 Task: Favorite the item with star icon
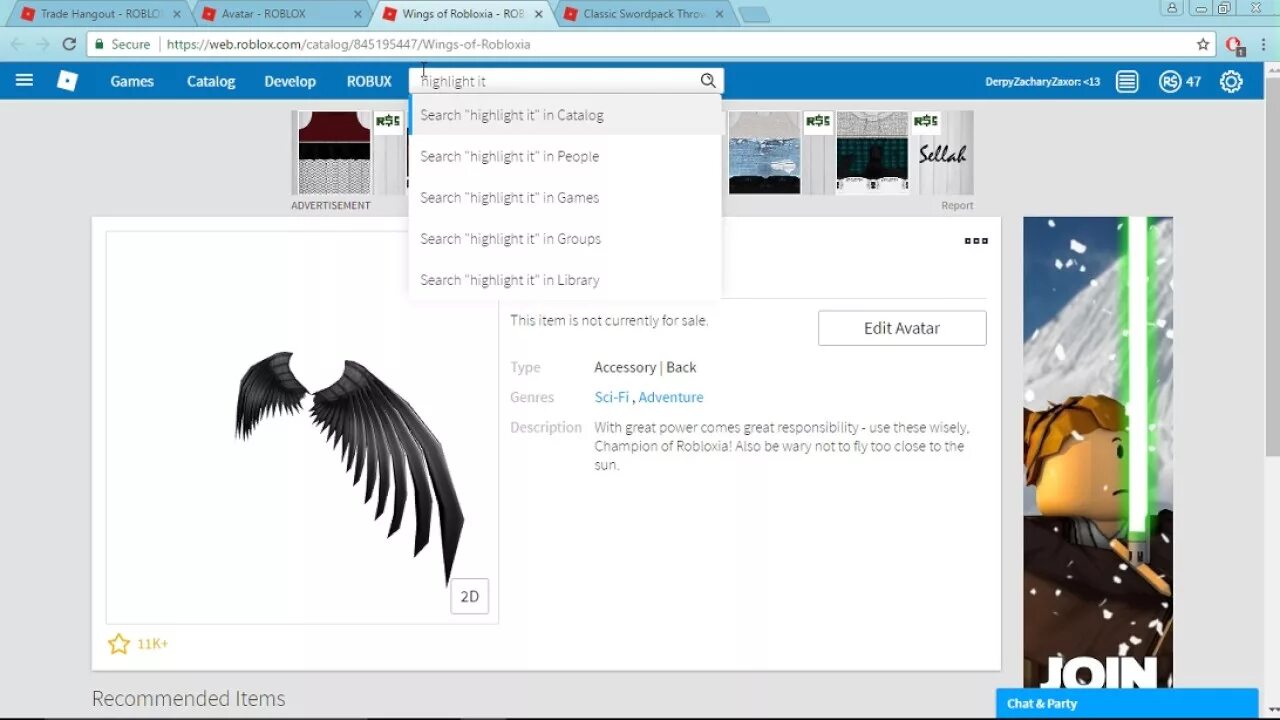click(119, 644)
